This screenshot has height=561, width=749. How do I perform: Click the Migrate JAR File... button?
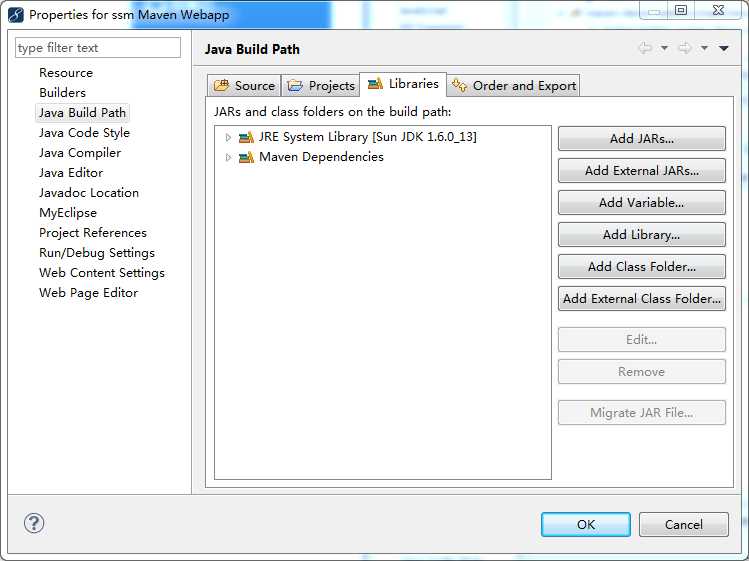642,413
